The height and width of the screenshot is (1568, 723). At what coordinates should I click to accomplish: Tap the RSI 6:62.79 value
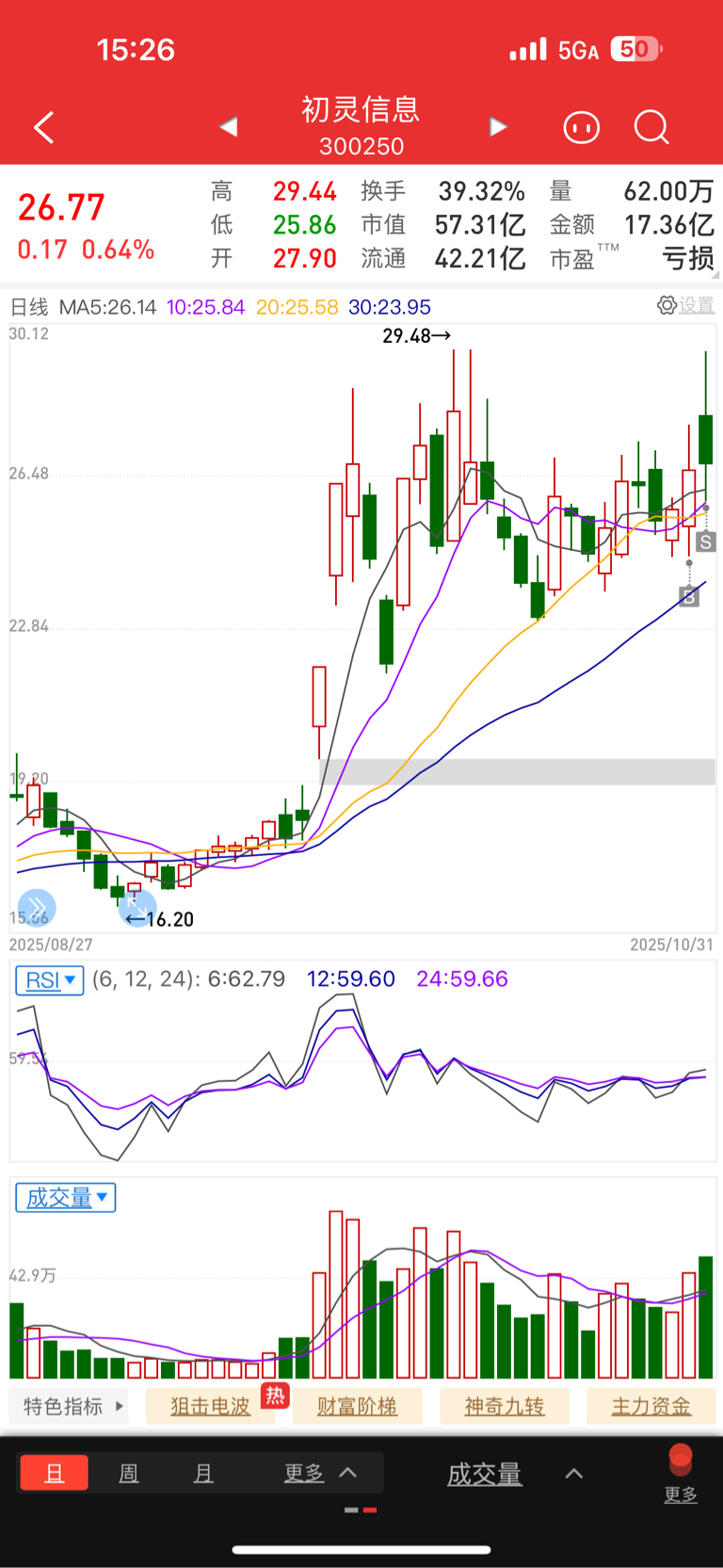[247, 979]
